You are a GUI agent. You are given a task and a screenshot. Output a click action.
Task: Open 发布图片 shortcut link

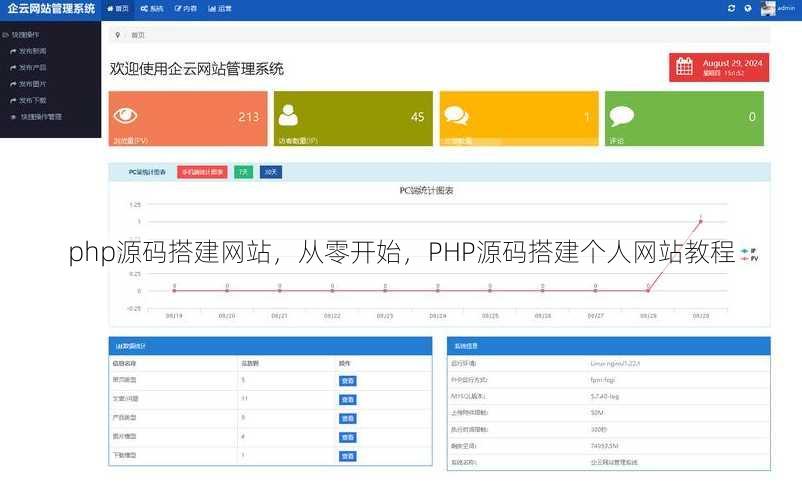[33, 84]
